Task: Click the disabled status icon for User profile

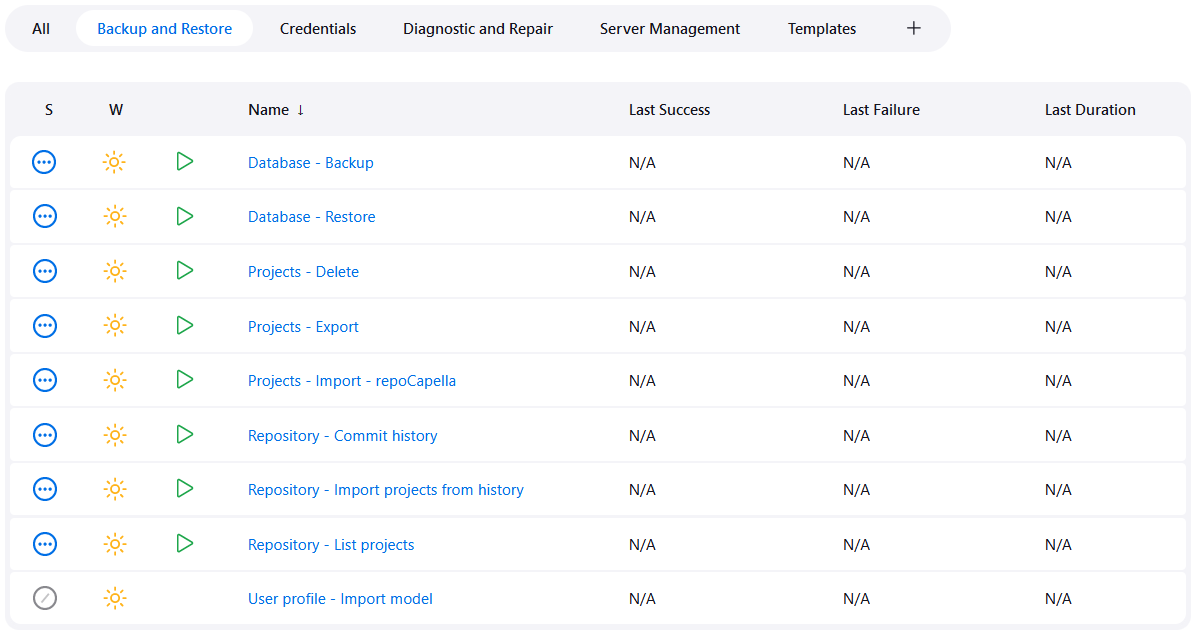Action: click(x=44, y=598)
